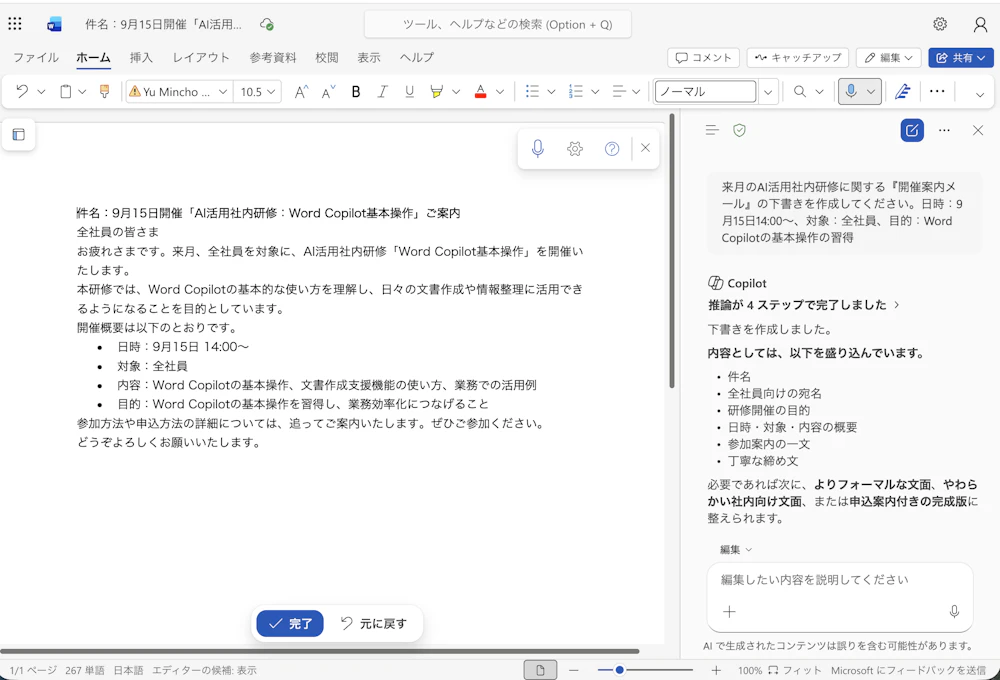Click 元に戻す to revert

click(x=374, y=623)
